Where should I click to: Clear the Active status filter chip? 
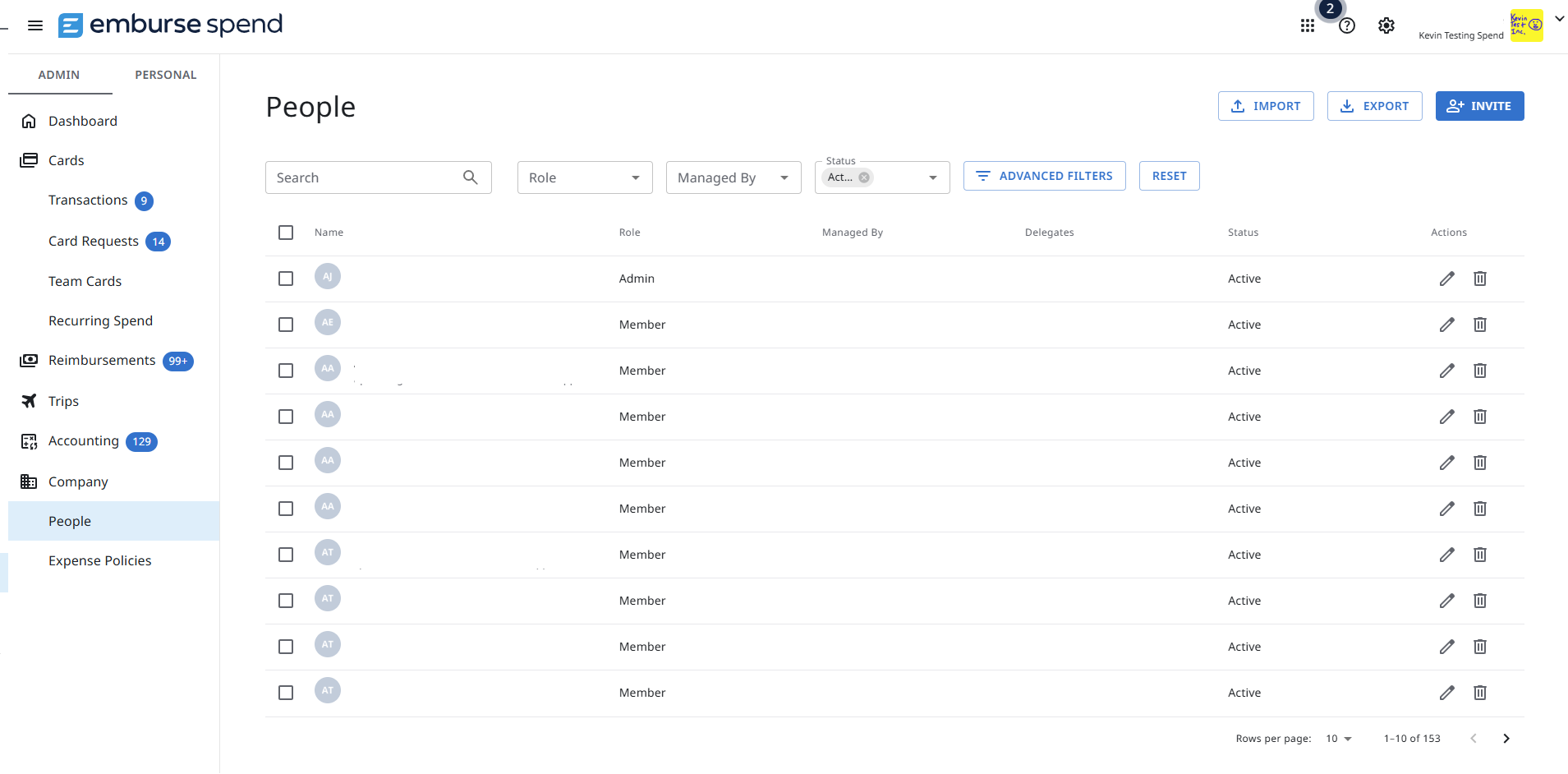pos(864,177)
